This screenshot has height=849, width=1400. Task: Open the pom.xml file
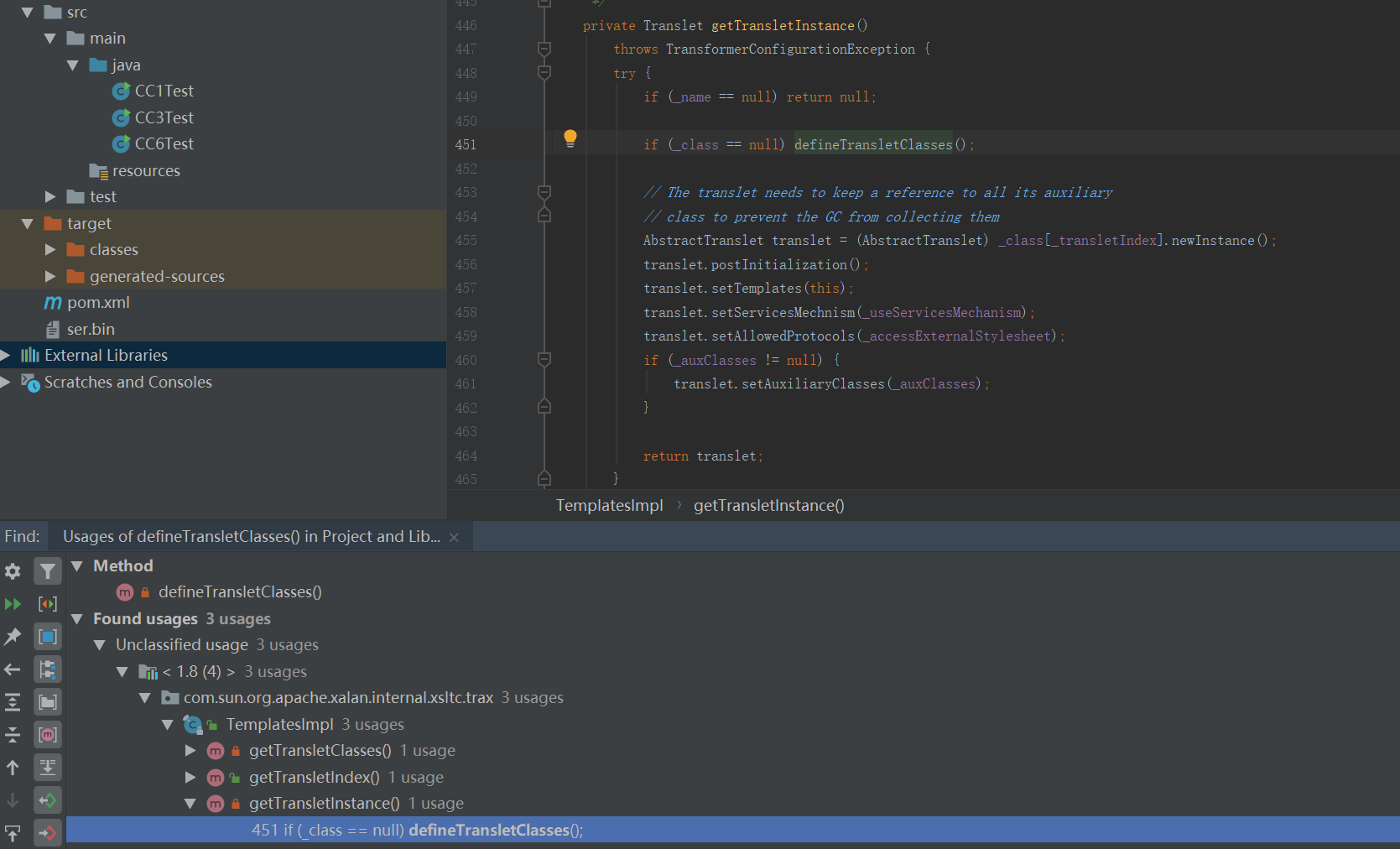click(x=97, y=303)
